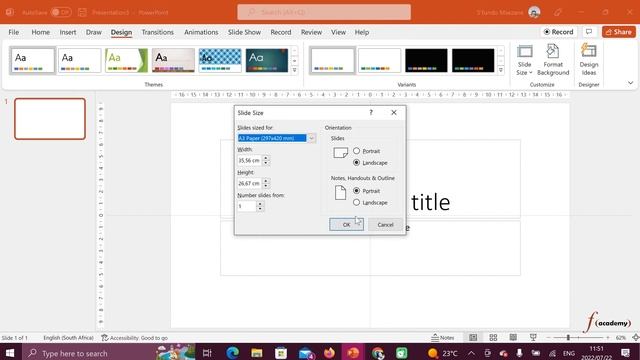Click the Save icon in title bar
640x360 pixels.
(x=82, y=12)
